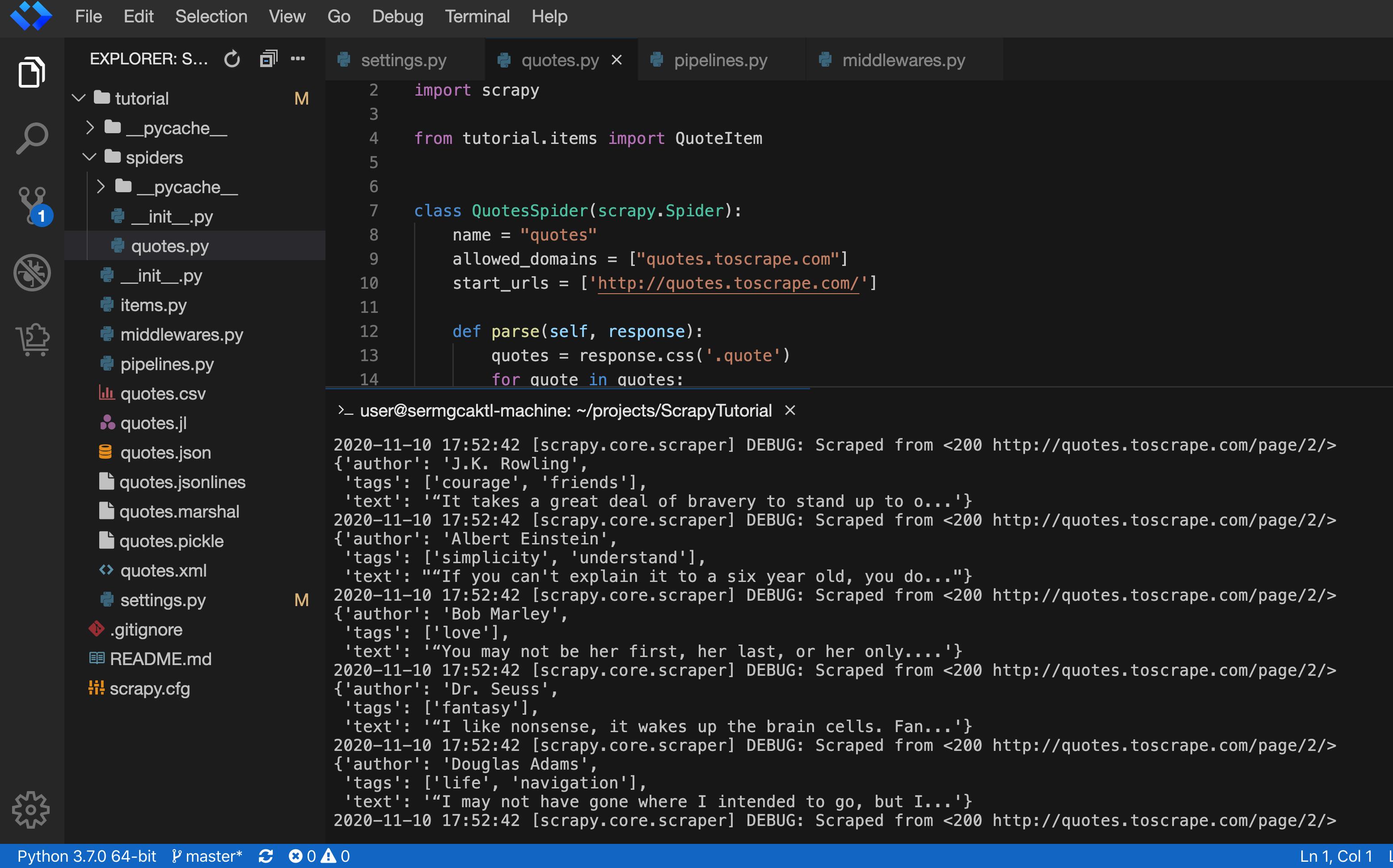Show warnings count in status bar
The height and width of the screenshot is (868, 1393).
pyautogui.click(x=335, y=856)
